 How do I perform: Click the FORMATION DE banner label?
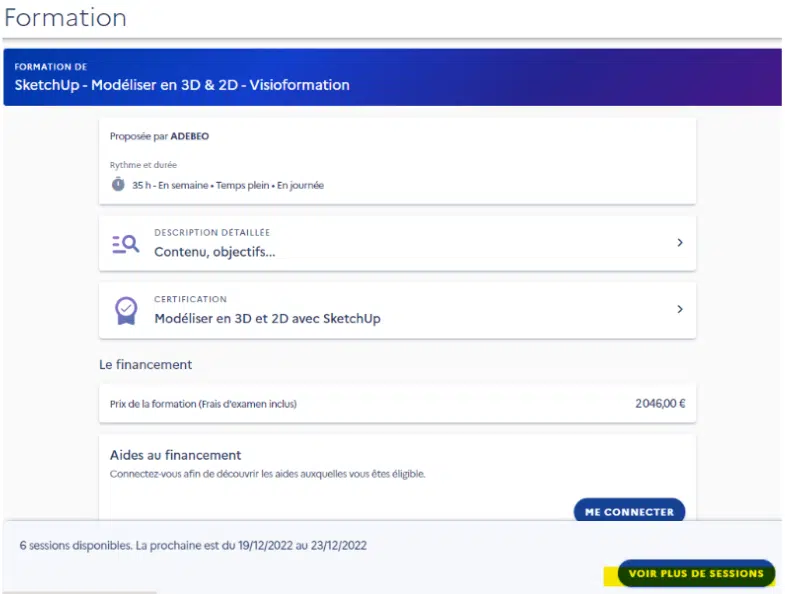point(51,67)
